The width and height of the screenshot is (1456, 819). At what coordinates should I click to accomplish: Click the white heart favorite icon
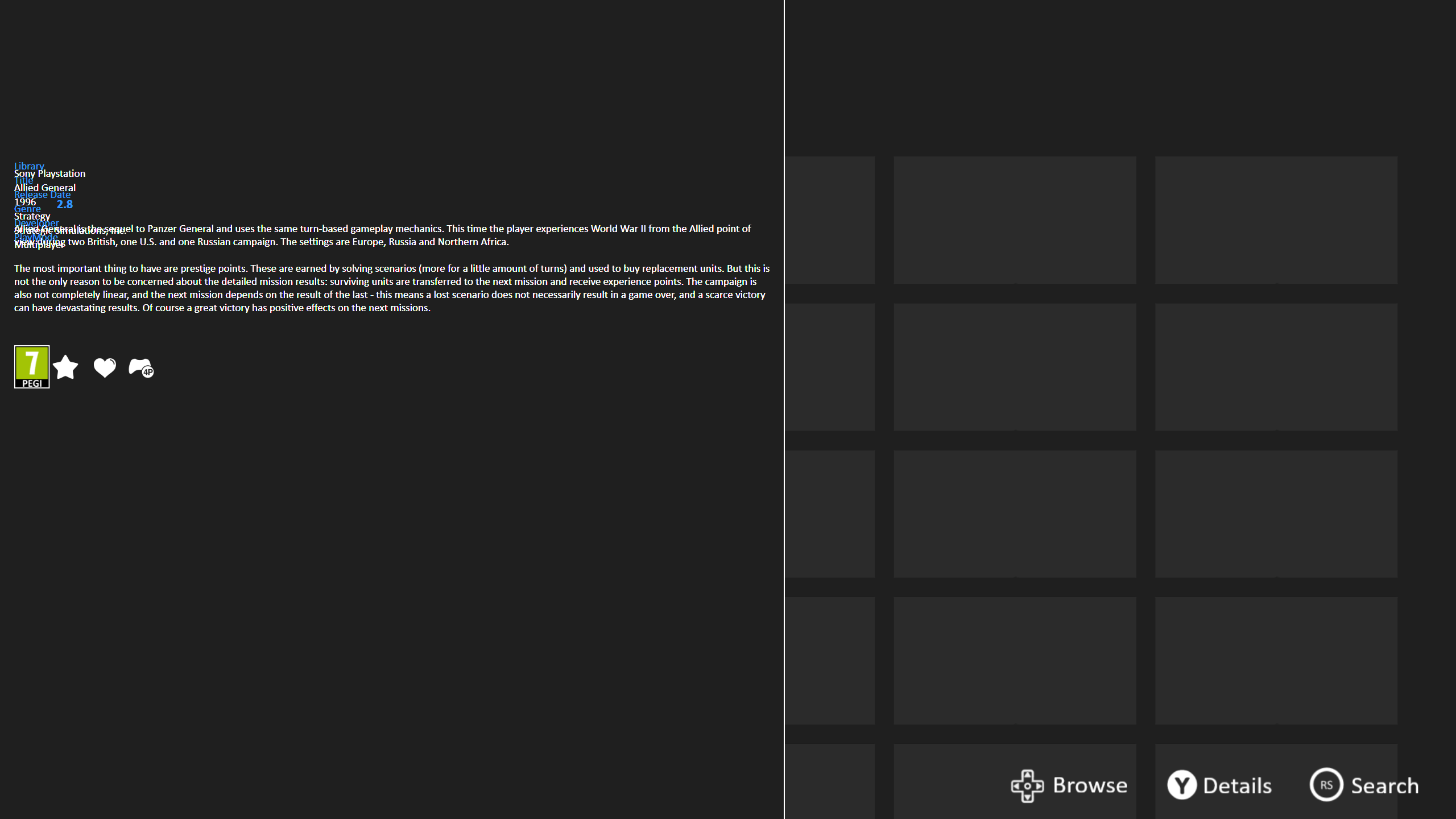pyautogui.click(x=105, y=367)
